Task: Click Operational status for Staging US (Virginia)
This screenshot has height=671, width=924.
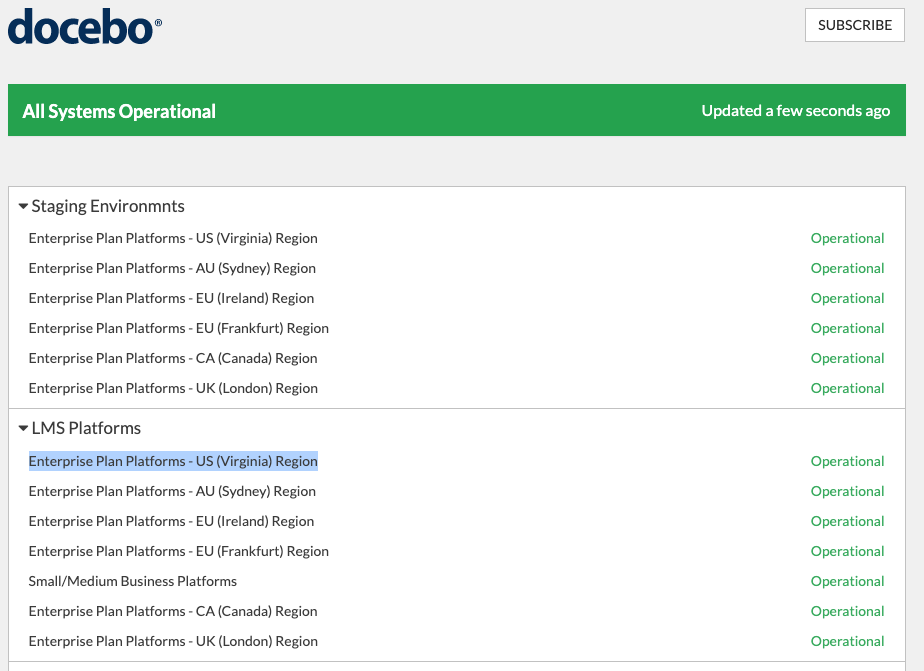Action: (x=847, y=238)
